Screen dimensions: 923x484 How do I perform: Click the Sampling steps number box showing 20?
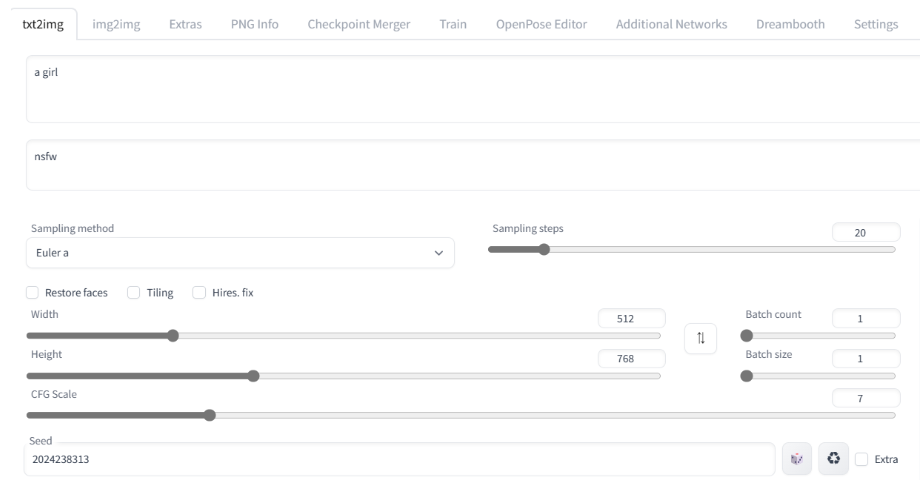pyautogui.click(x=866, y=233)
